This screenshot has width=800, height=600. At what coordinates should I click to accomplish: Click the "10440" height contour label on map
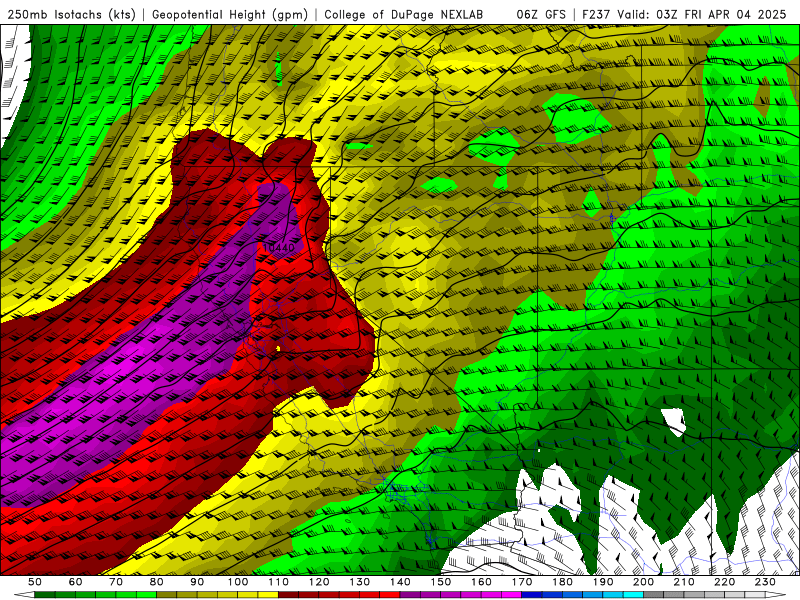[x=279, y=247]
